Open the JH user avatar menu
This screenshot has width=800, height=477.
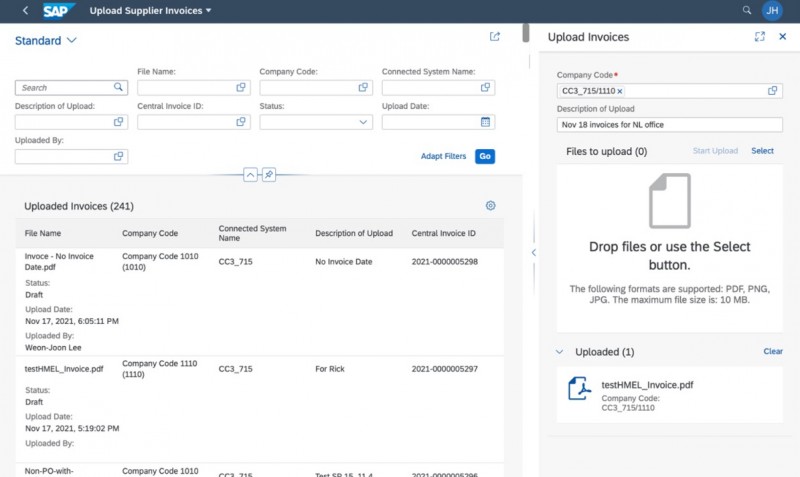pos(772,11)
